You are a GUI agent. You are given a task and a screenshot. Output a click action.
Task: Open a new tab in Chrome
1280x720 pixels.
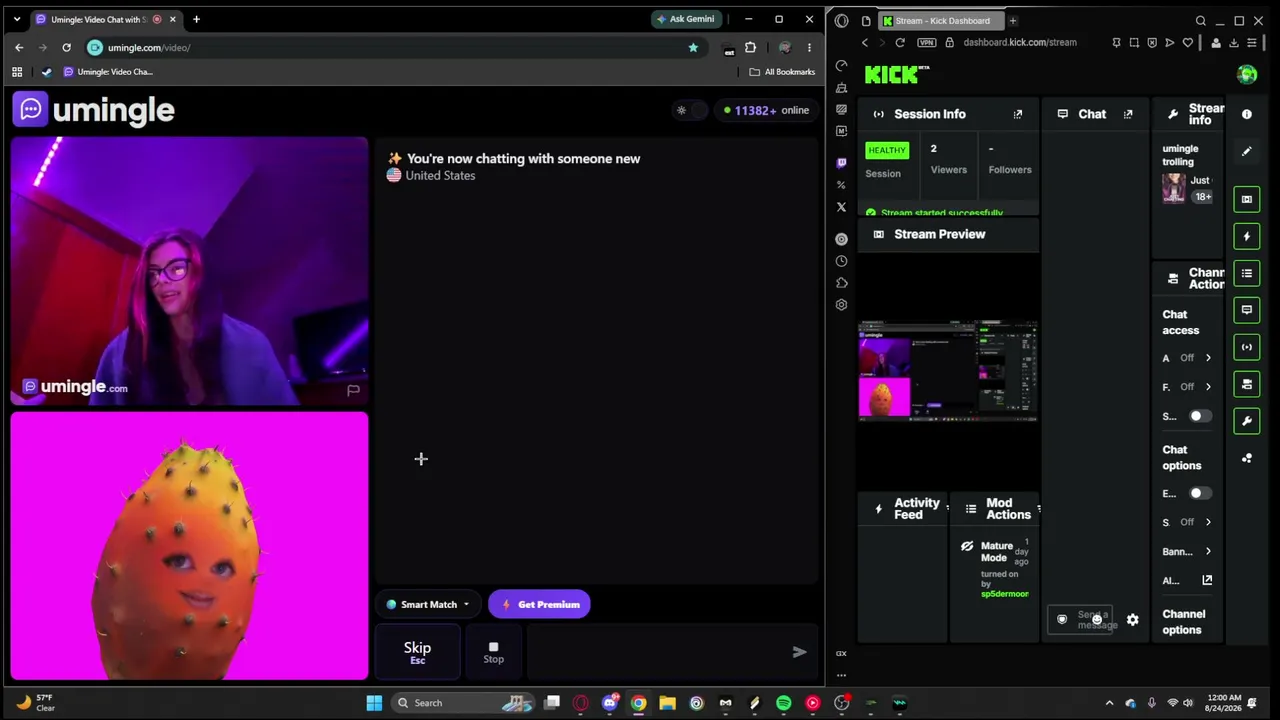[196, 19]
